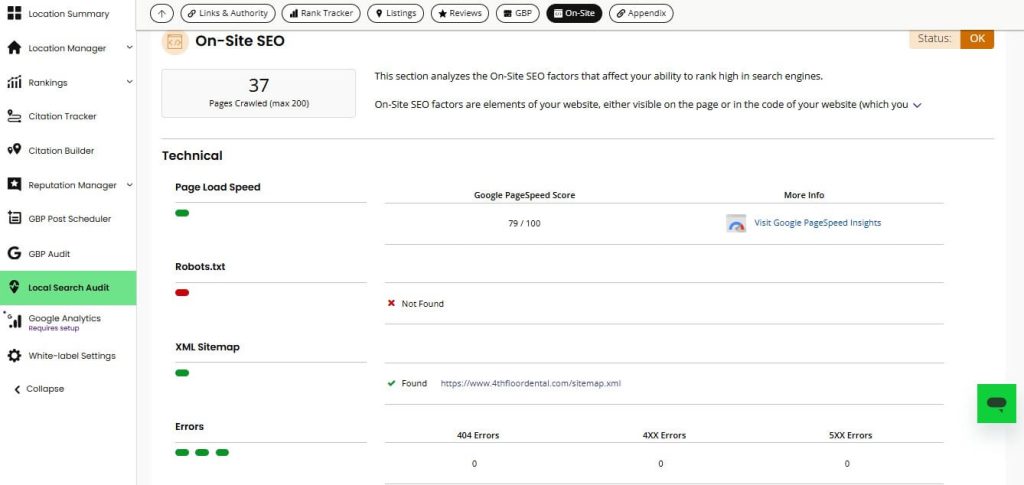Click the green check Found icon
The image size is (1024, 485).
pyautogui.click(x=391, y=383)
